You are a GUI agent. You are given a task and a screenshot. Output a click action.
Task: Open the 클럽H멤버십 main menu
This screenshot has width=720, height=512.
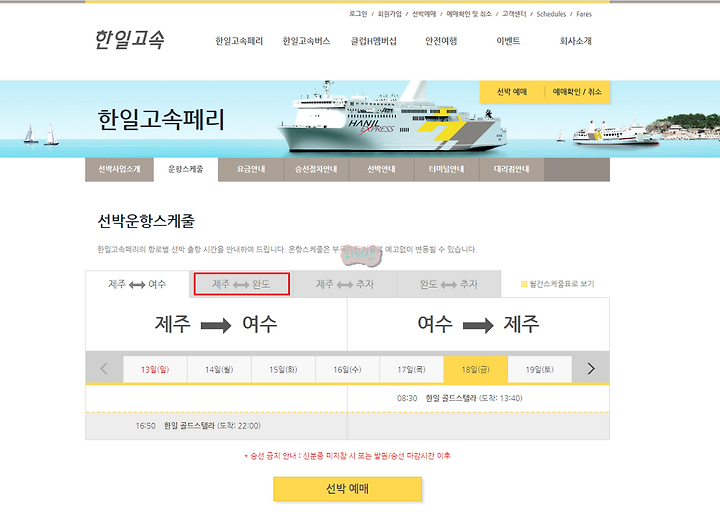click(374, 41)
